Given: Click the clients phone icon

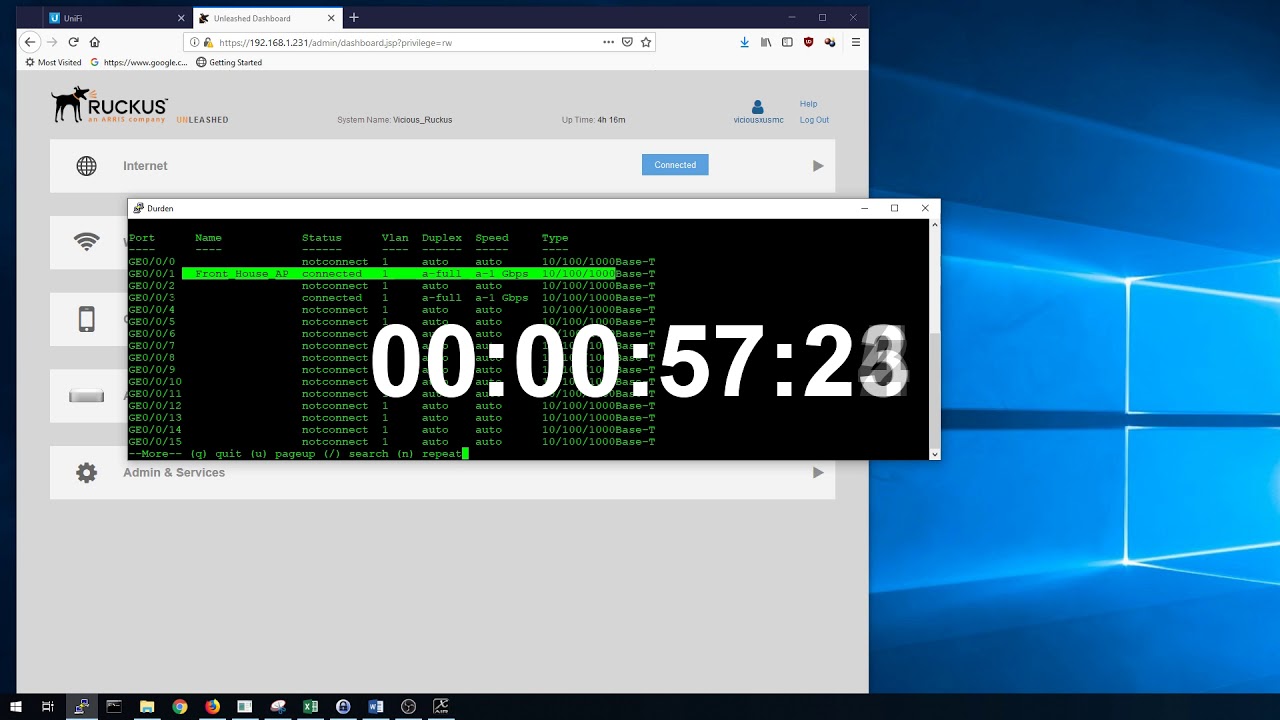Looking at the screenshot, I should [x=87, y=319].
